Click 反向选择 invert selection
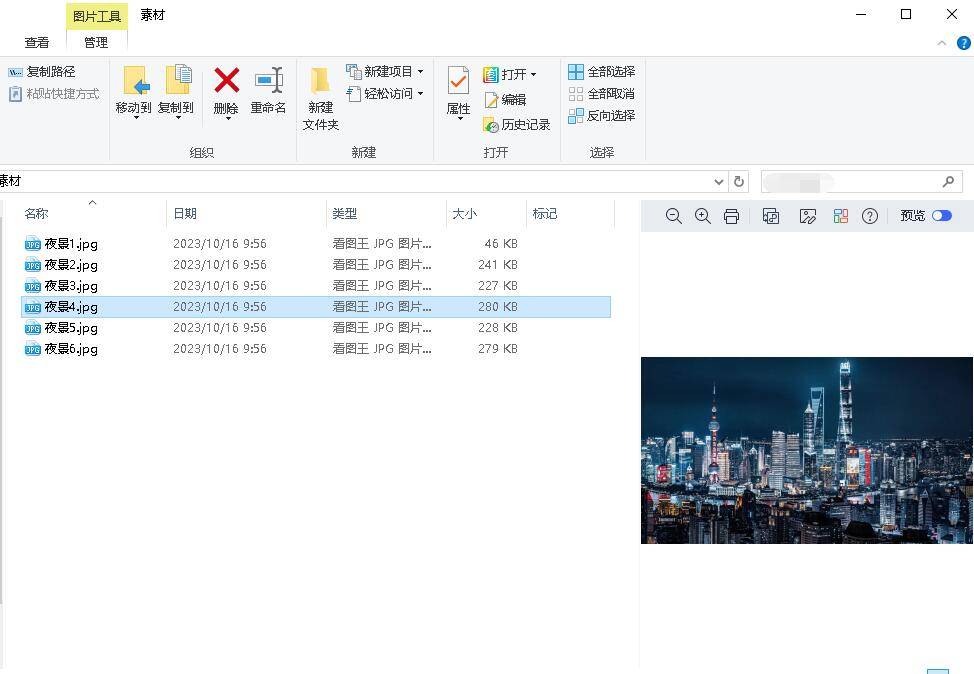Image resolution: width=974 pixels, height=674 pixels. tap(601, 116)
